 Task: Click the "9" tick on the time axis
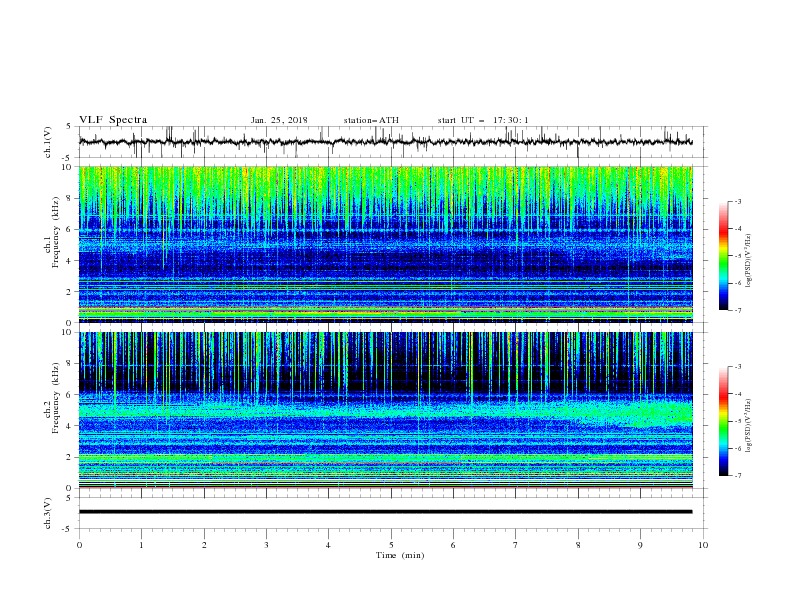point(640,545)
